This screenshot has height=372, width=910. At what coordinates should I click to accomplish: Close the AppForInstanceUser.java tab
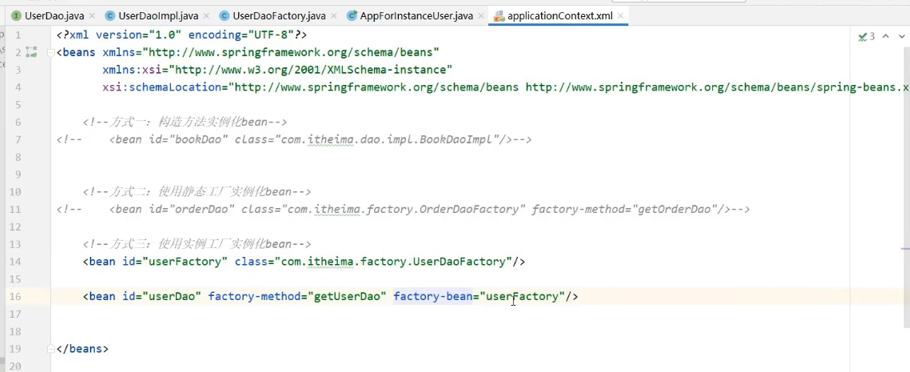pyautogui.click(x=481, y=16)
